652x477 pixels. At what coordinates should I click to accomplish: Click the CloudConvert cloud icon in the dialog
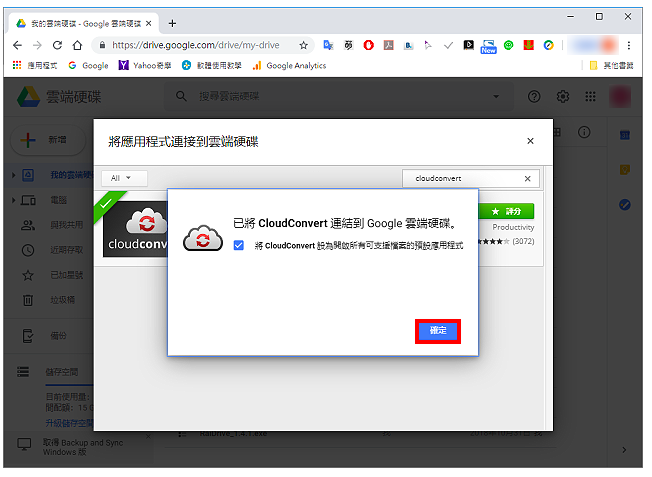[x=203, y=238]
